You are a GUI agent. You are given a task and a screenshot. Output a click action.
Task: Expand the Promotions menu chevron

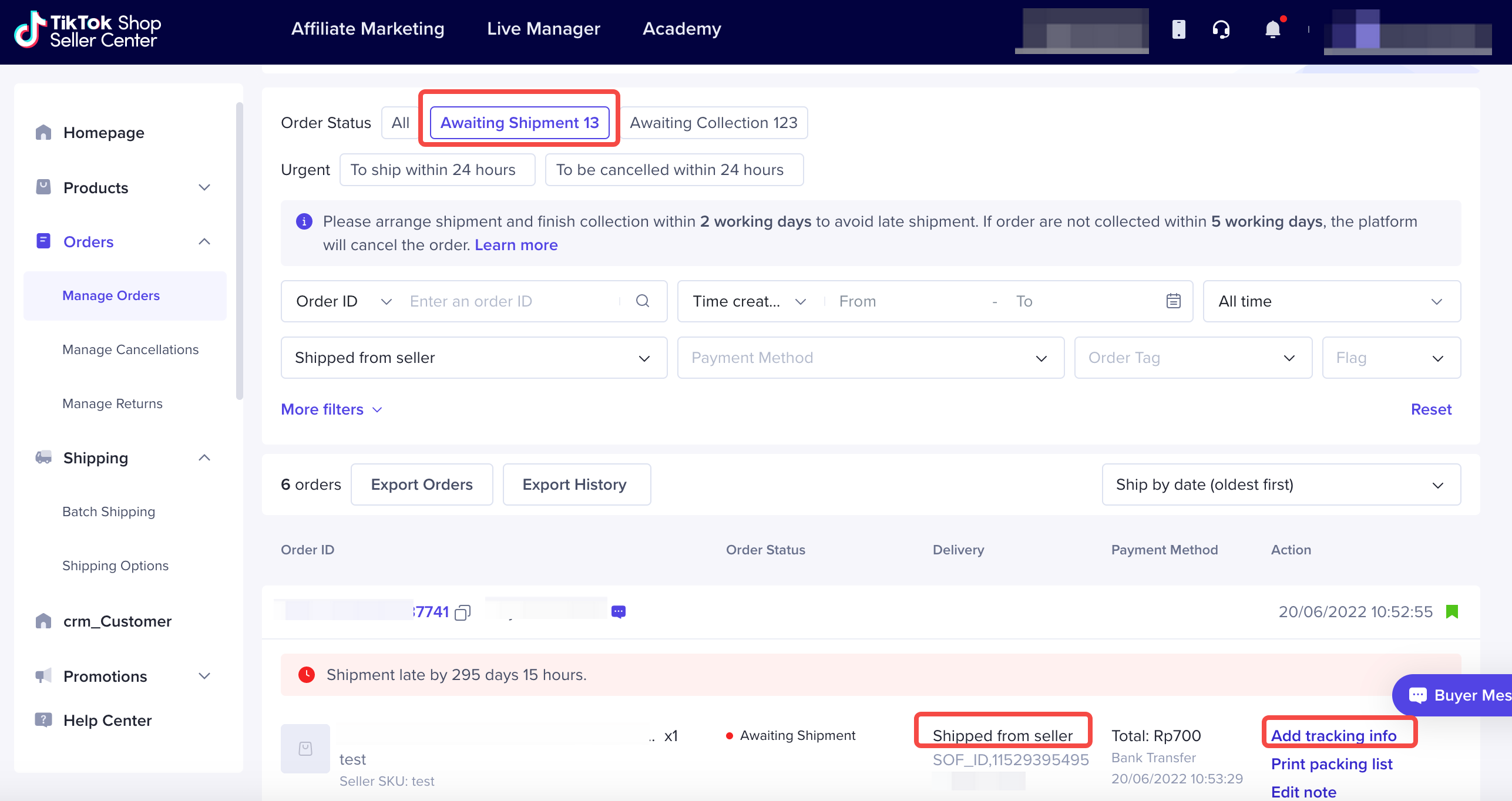tap(204, 676)
